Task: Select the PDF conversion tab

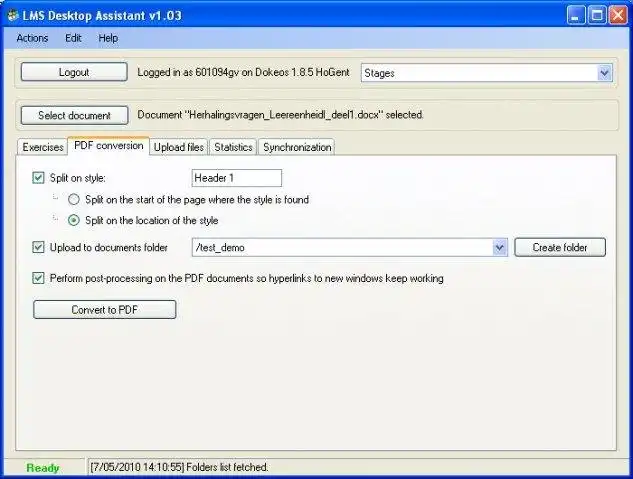Action: pyautogui.click(x=109, y=146)
